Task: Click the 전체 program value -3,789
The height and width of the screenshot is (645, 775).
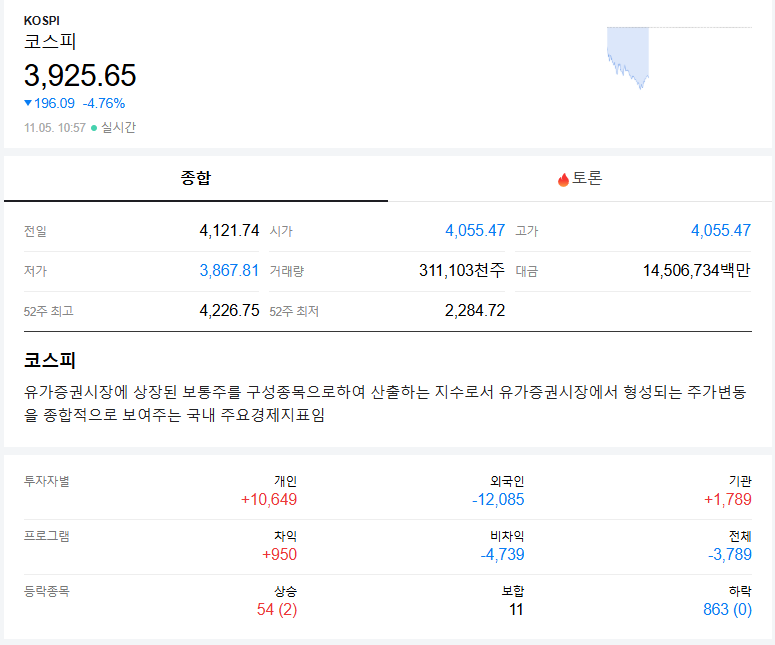Action: (730, 554)
